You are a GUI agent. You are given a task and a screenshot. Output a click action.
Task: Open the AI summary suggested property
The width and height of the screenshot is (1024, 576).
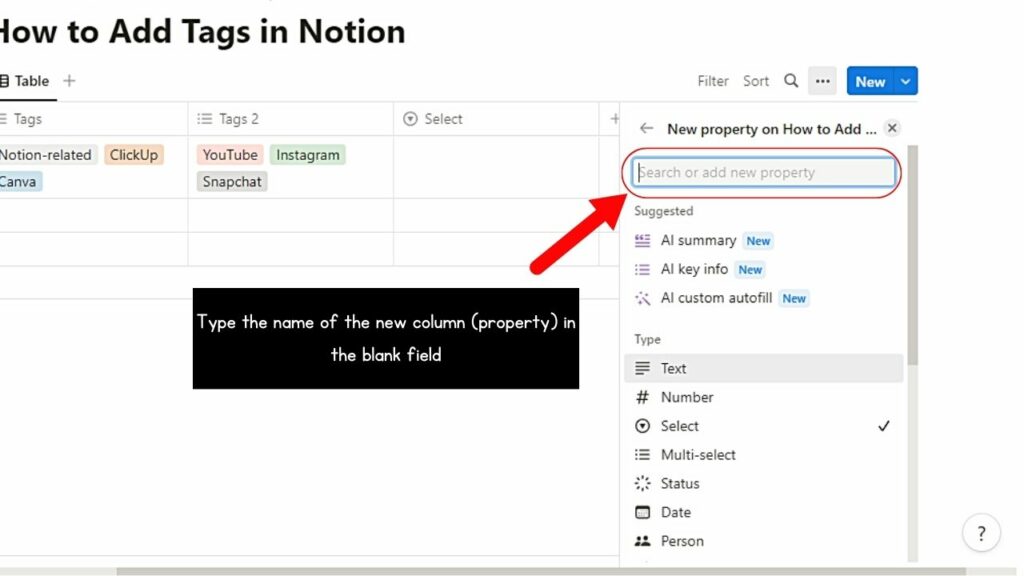pyautogui.click(x=699, y=240)
